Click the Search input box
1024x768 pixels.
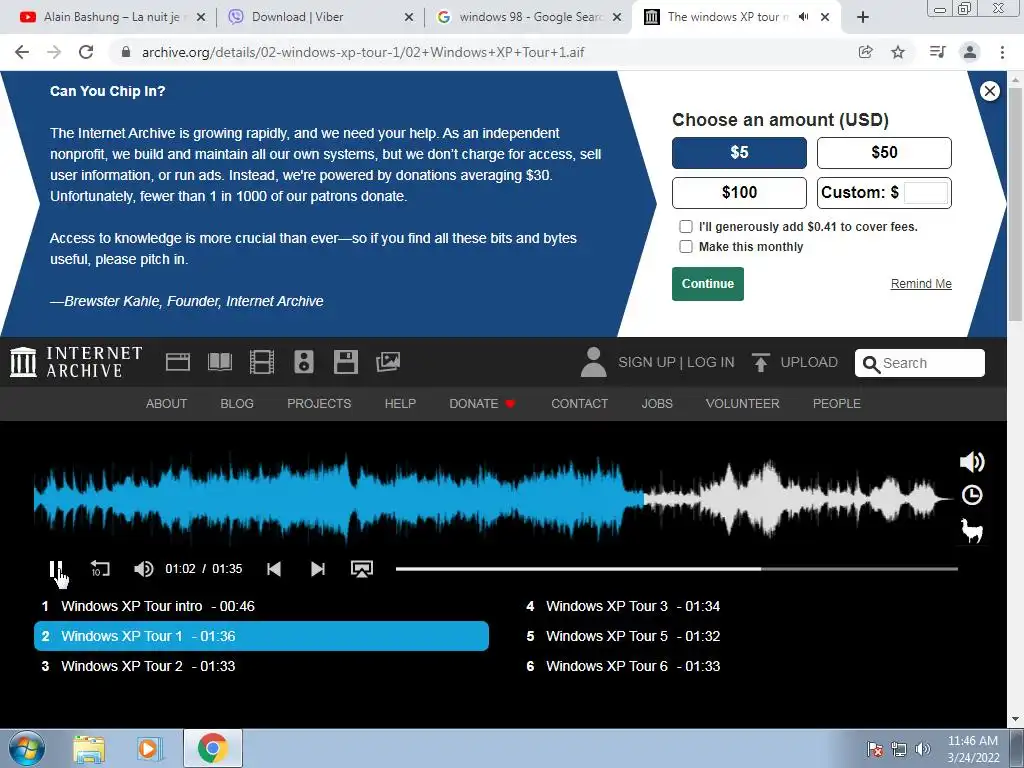point(920,363)
